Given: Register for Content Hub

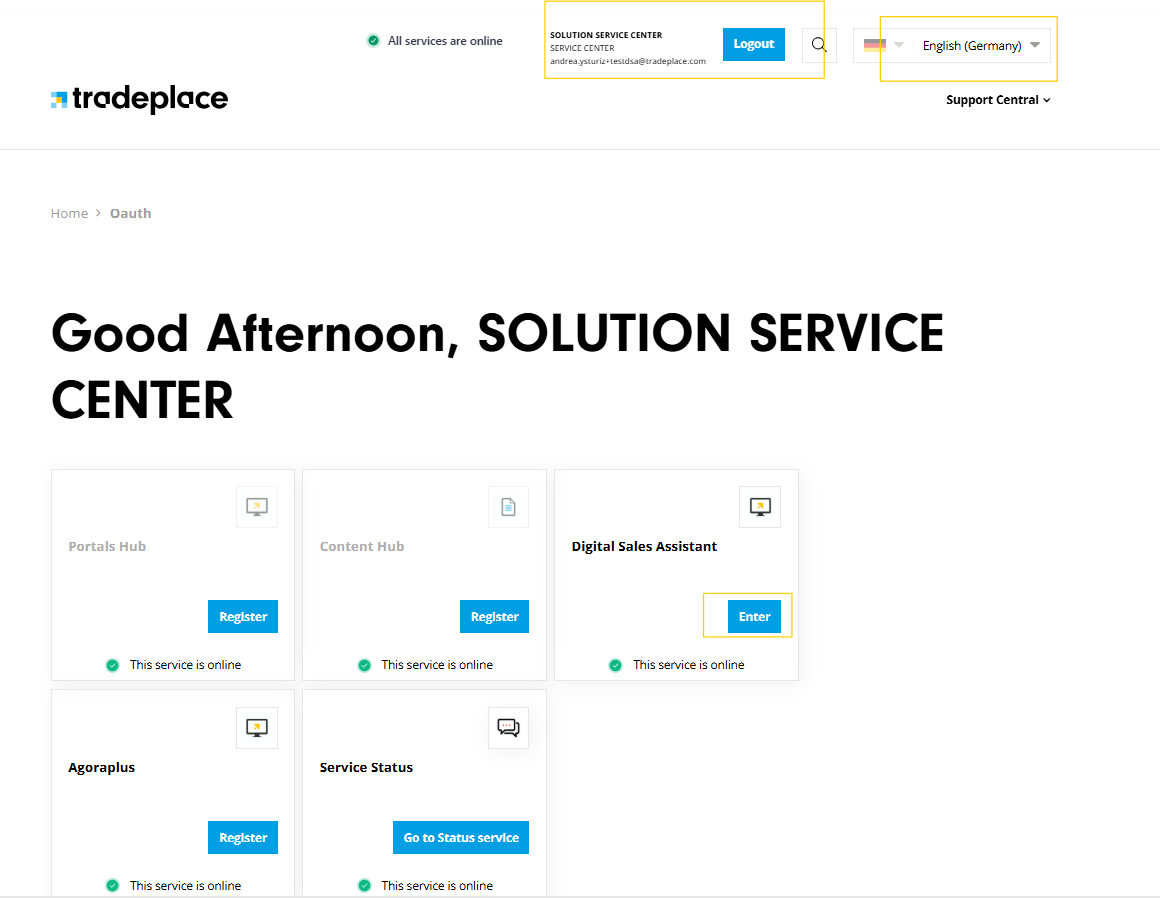Looking at the screenshot, I should [494, 616].
